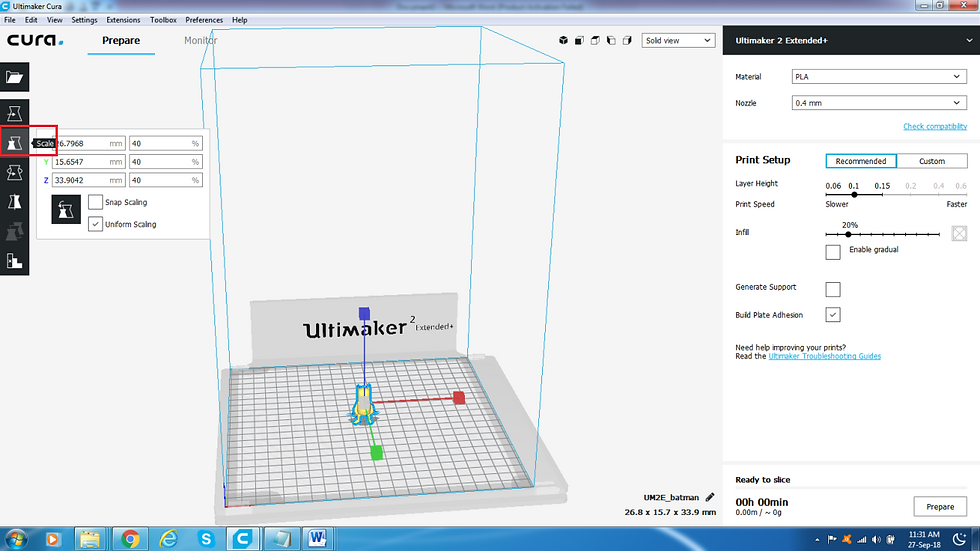This screenshot has width=980, height=551.
Task: Open the Nozzle size dropdown
Action: pyautogui.click(x=879, y=103)
